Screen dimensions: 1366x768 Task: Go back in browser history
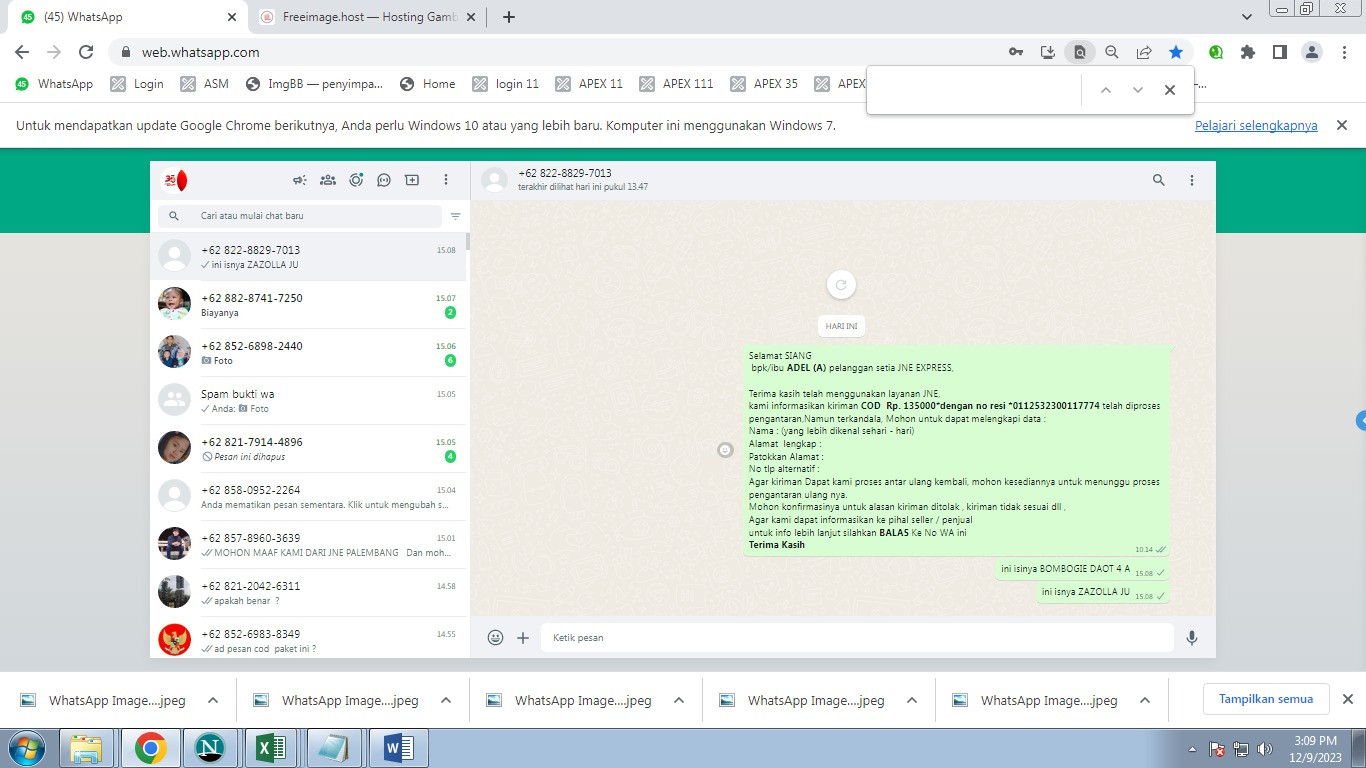(x=22, y=52)
